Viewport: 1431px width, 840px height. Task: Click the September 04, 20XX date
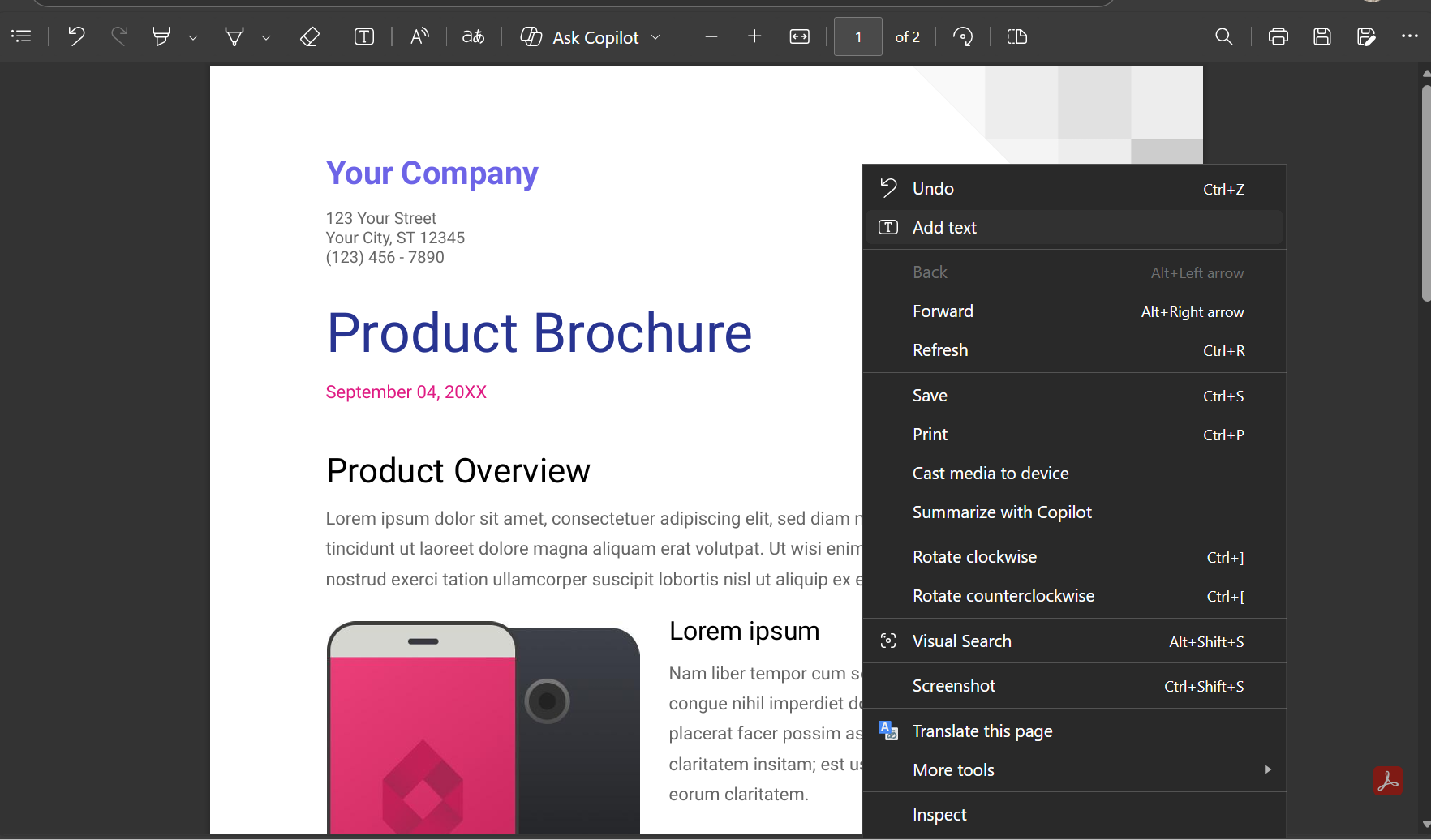(x=406, y=392)
